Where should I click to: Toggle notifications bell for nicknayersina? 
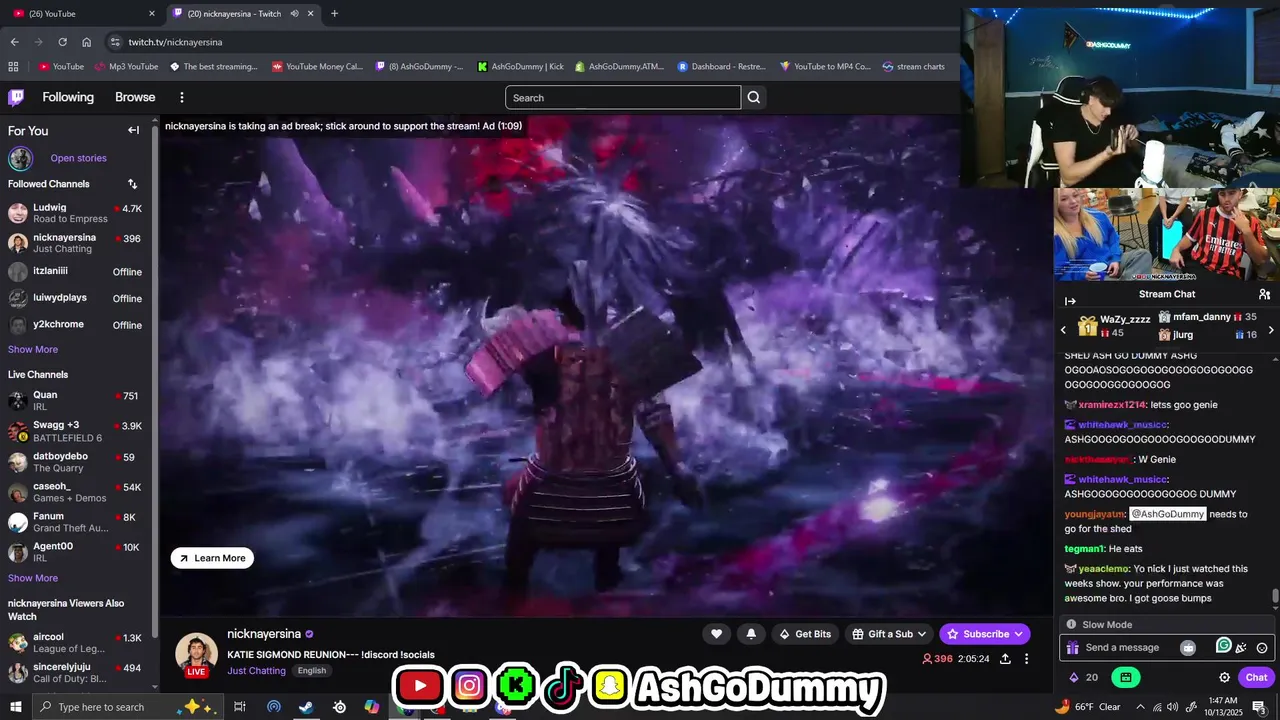(751, 634)
